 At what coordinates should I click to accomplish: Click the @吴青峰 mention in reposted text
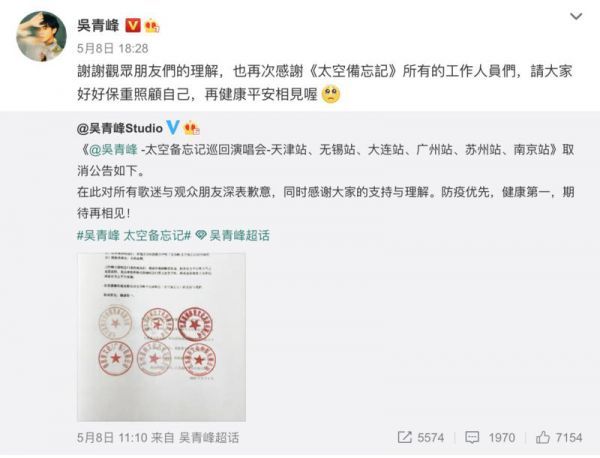click(x=113, y=149)
